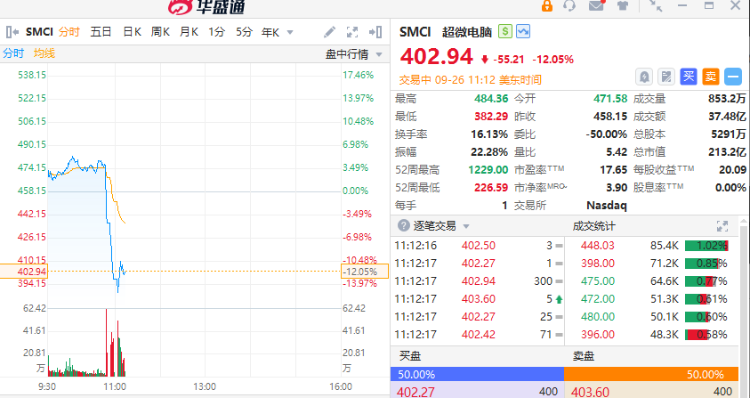Click the blue 50.00% buy-side bar
This screenshot has width=750, height=398.
[477, 374]
